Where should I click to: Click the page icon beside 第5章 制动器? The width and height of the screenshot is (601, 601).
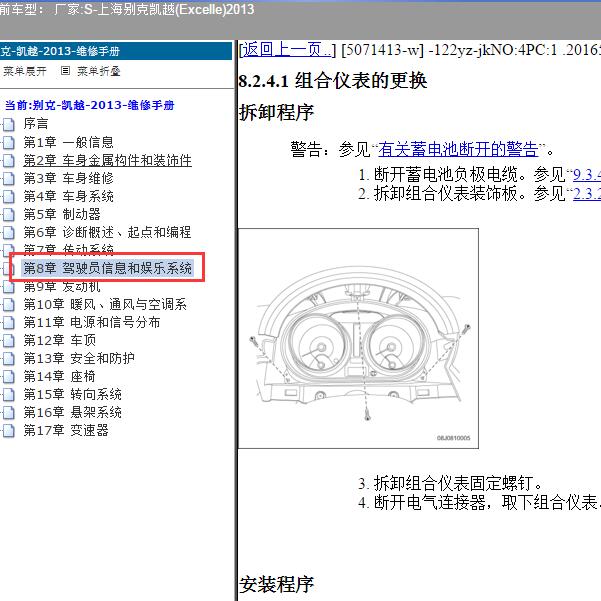(x=8, y=215)
